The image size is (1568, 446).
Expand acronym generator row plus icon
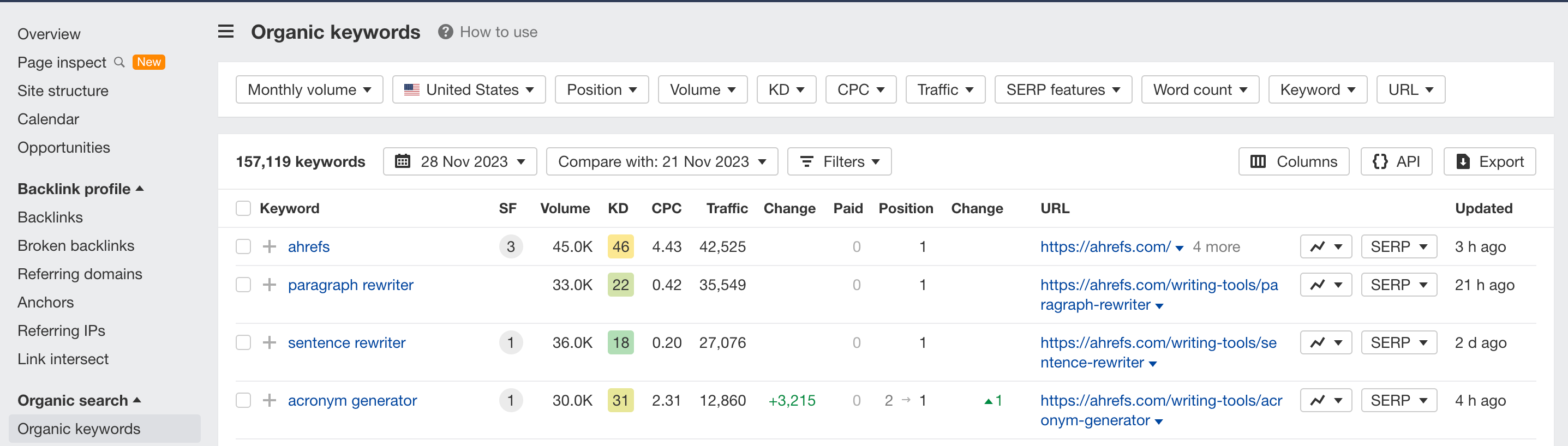pyautogui.click(x=269, y=400)
